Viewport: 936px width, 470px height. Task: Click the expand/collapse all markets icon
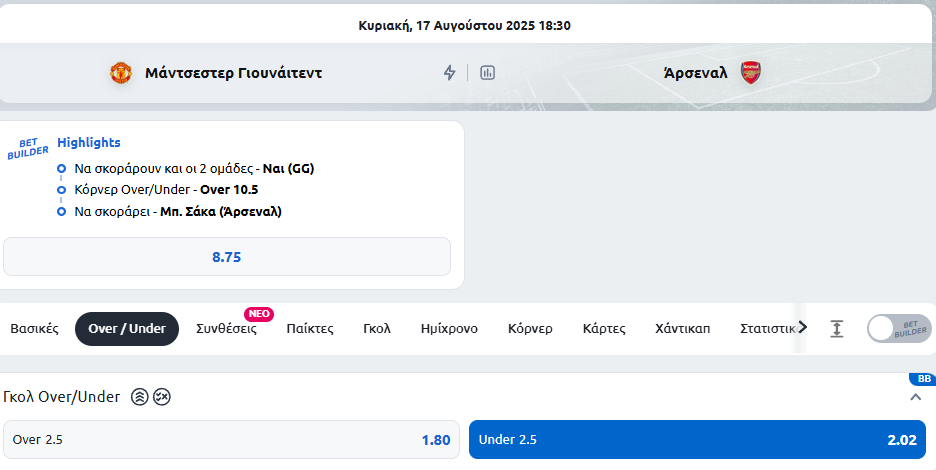click(x=837, y=328)
